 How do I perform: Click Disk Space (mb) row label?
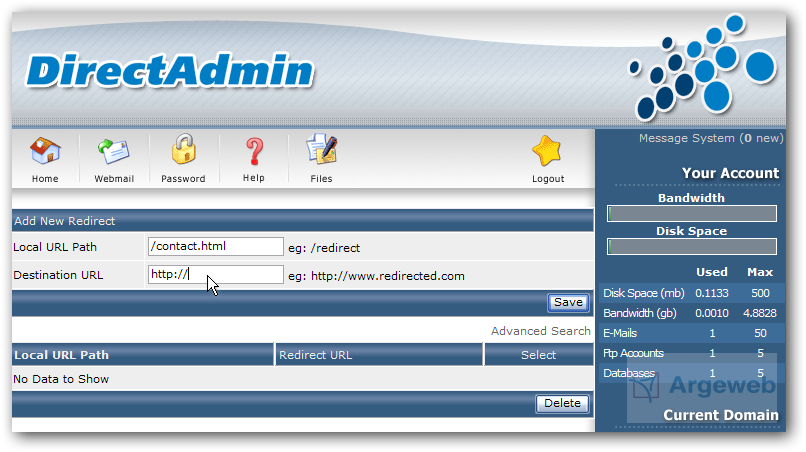pyautogui.click(x=644, y=293)
